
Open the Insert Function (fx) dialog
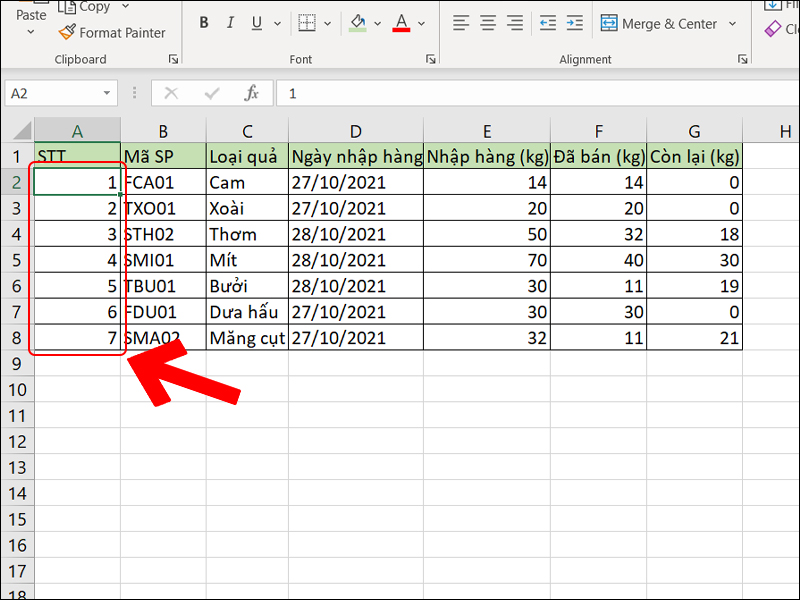click(x=253, y=93)
